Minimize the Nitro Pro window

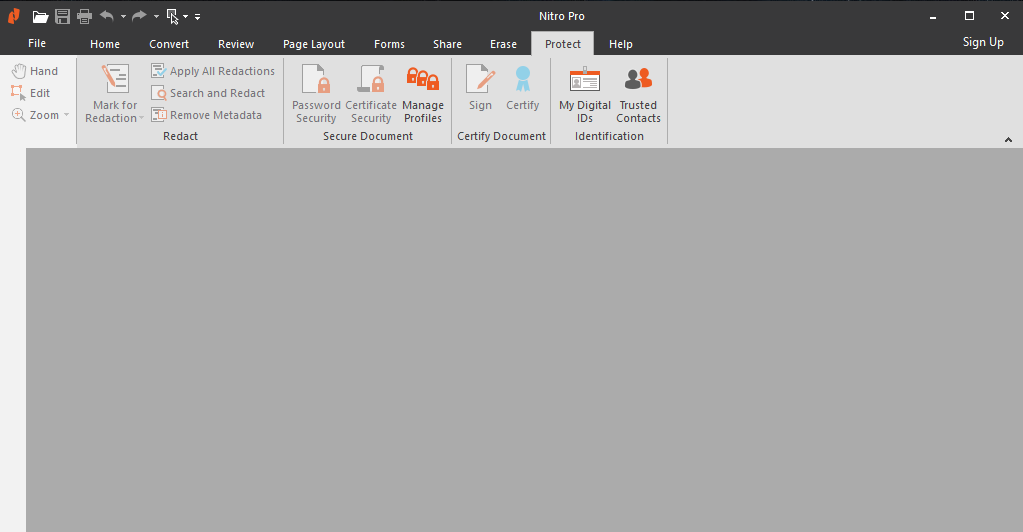tap(933, 16)
